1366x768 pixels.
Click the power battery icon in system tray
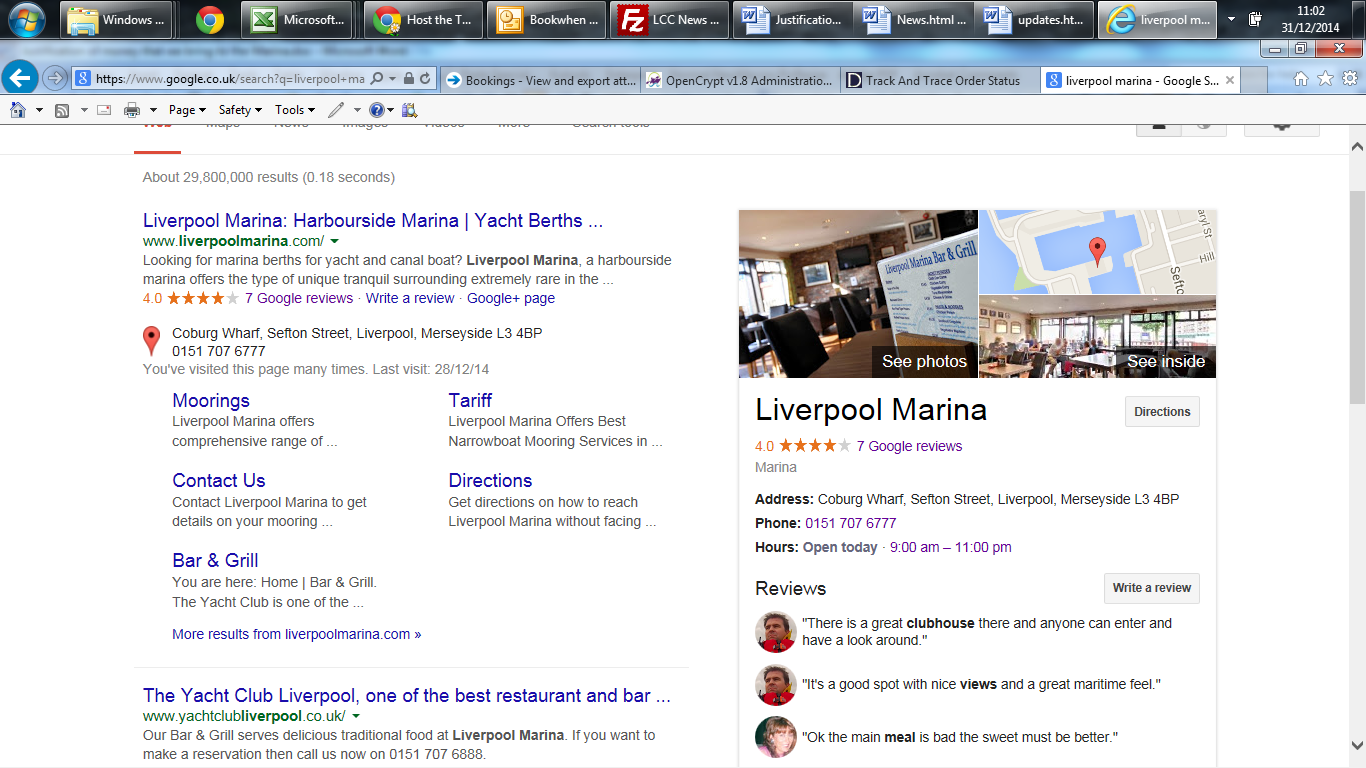tap(1256, 19)
